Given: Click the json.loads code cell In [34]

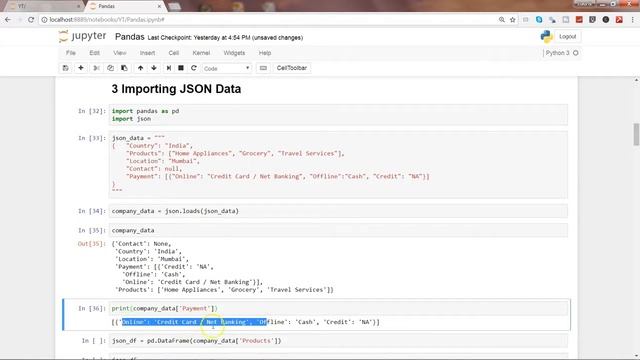Looking at the screenshot, I should [x=338, y=211].
